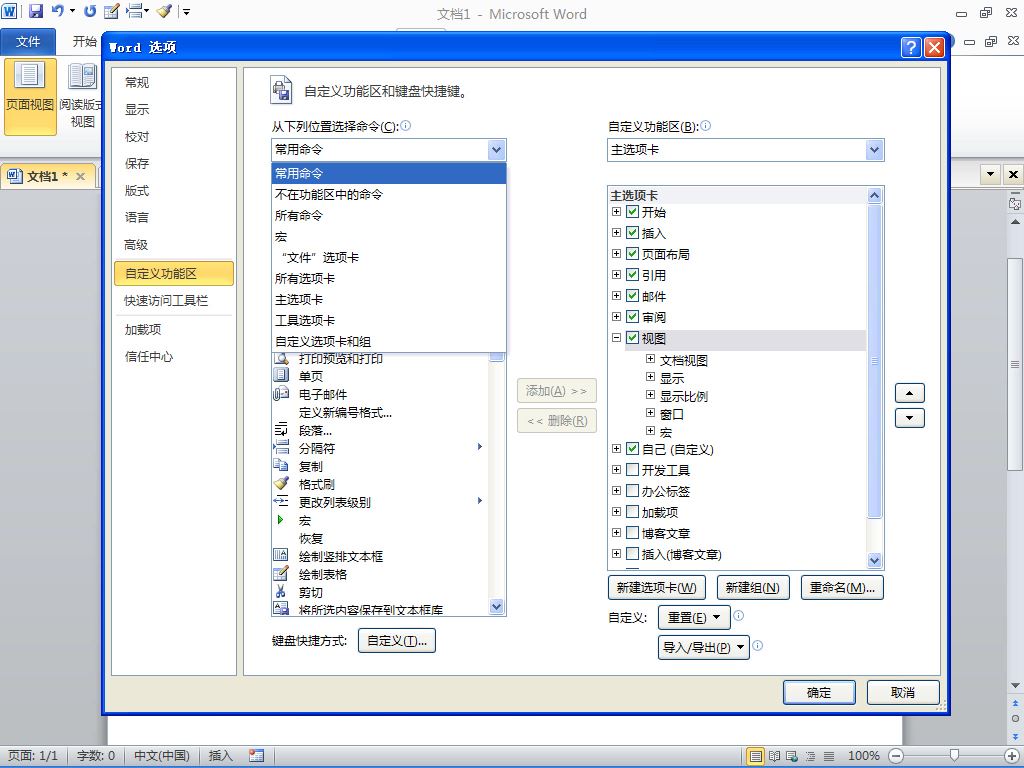Select the 分隔符 command icon

[x=281, y=448]
